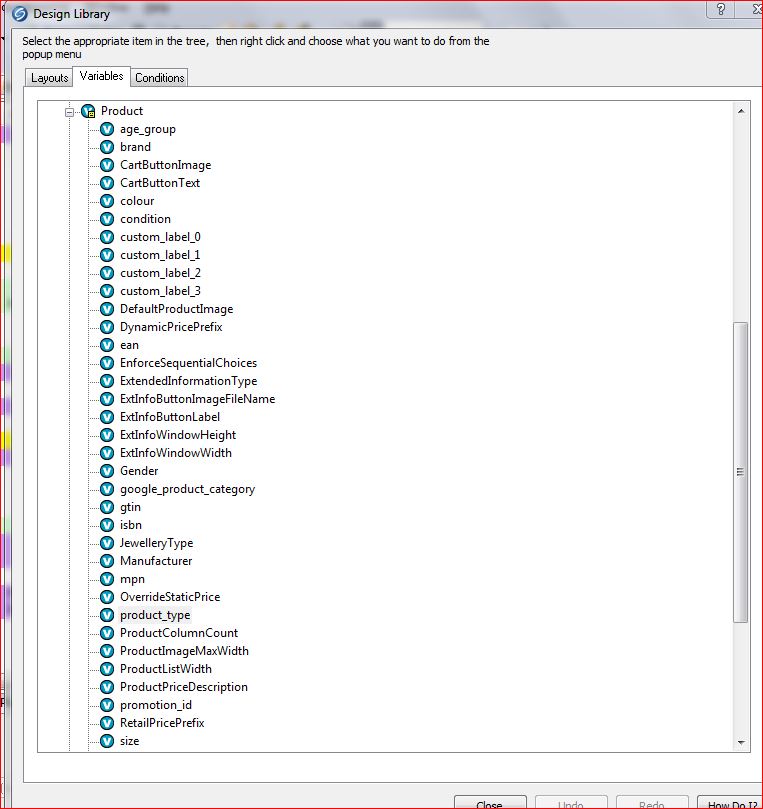Collapse the Product tree node
The height and width of the screenshot is (809, 763).
70,111
